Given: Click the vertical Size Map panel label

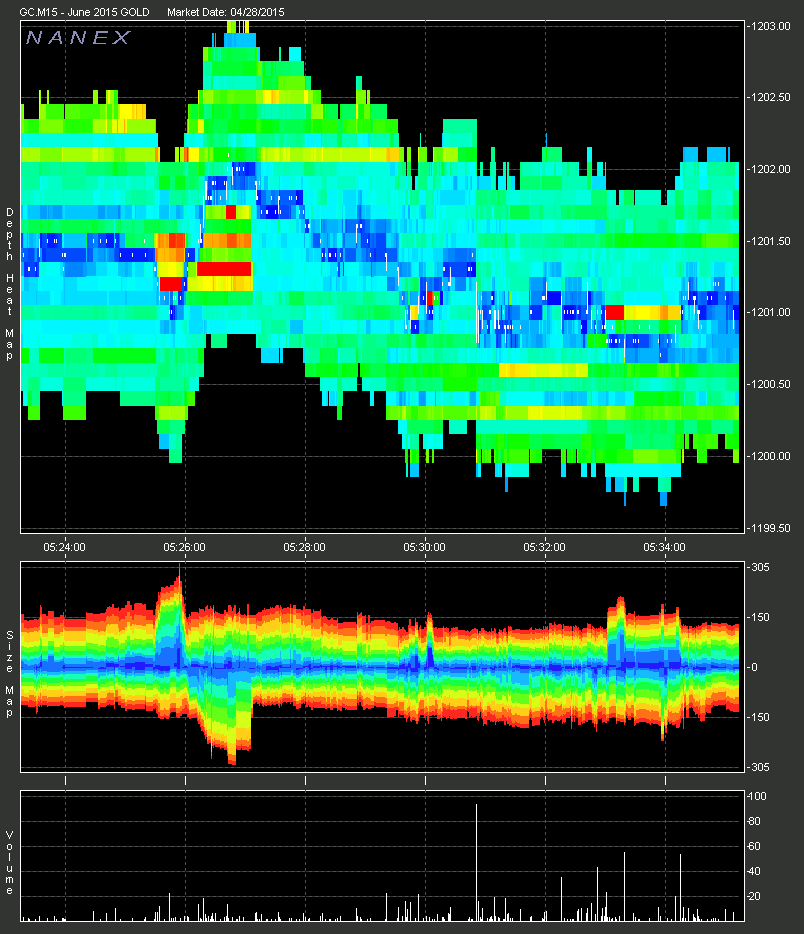Looking at the screenshot, I should (10, 666).
